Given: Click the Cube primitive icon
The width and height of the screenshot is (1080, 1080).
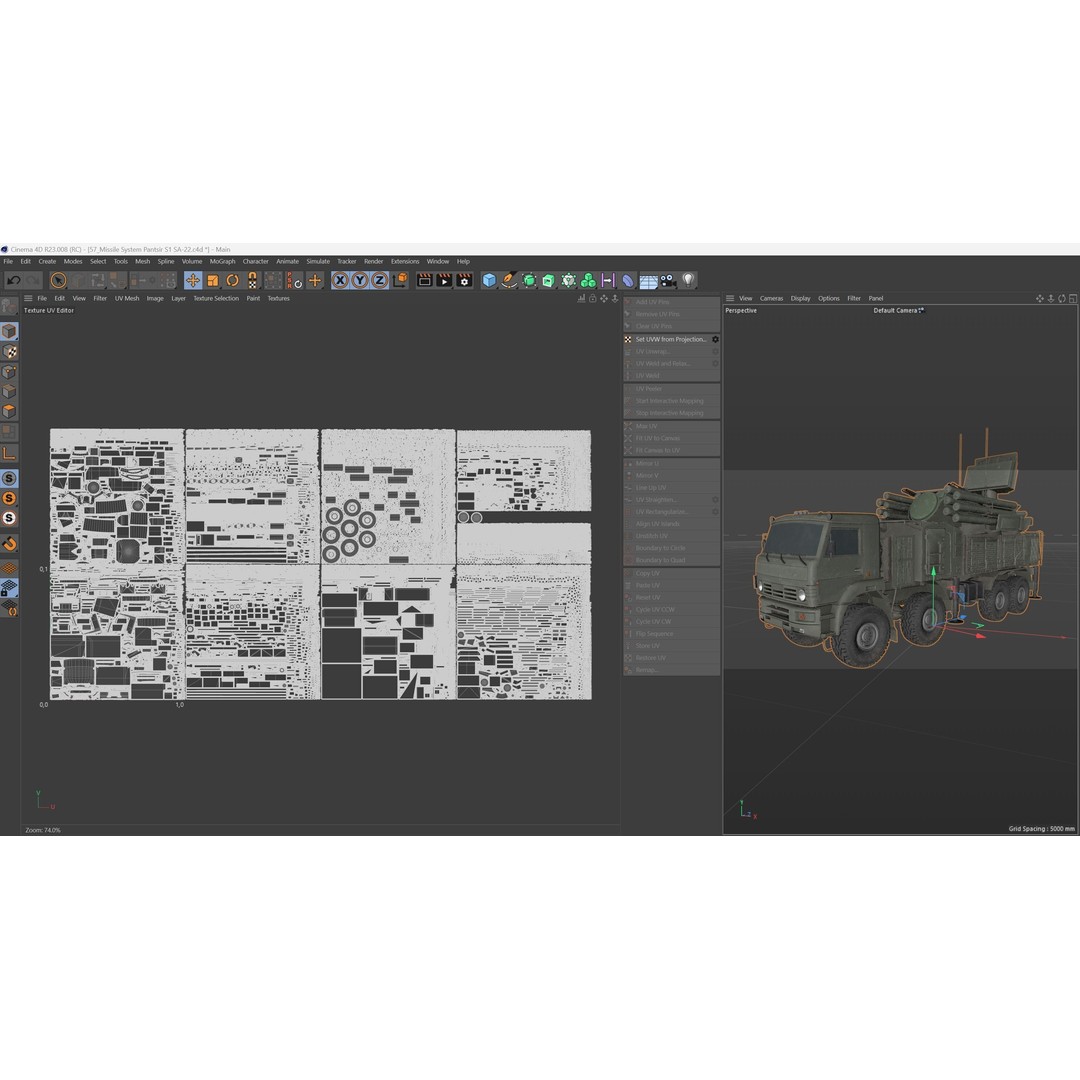Looking at the screenshot, I should tap(489, 281).
